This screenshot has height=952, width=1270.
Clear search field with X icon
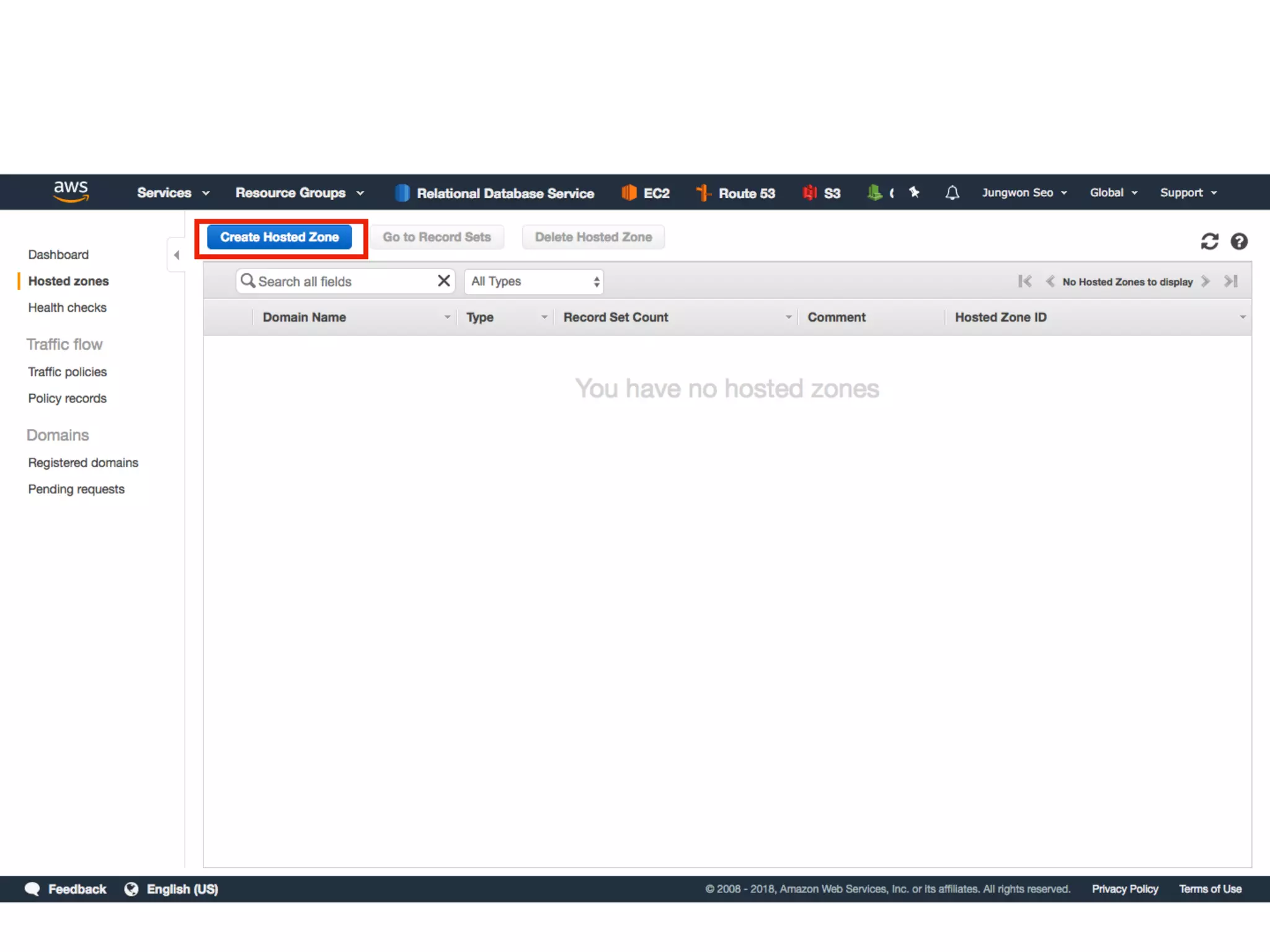tap(443, 281)
